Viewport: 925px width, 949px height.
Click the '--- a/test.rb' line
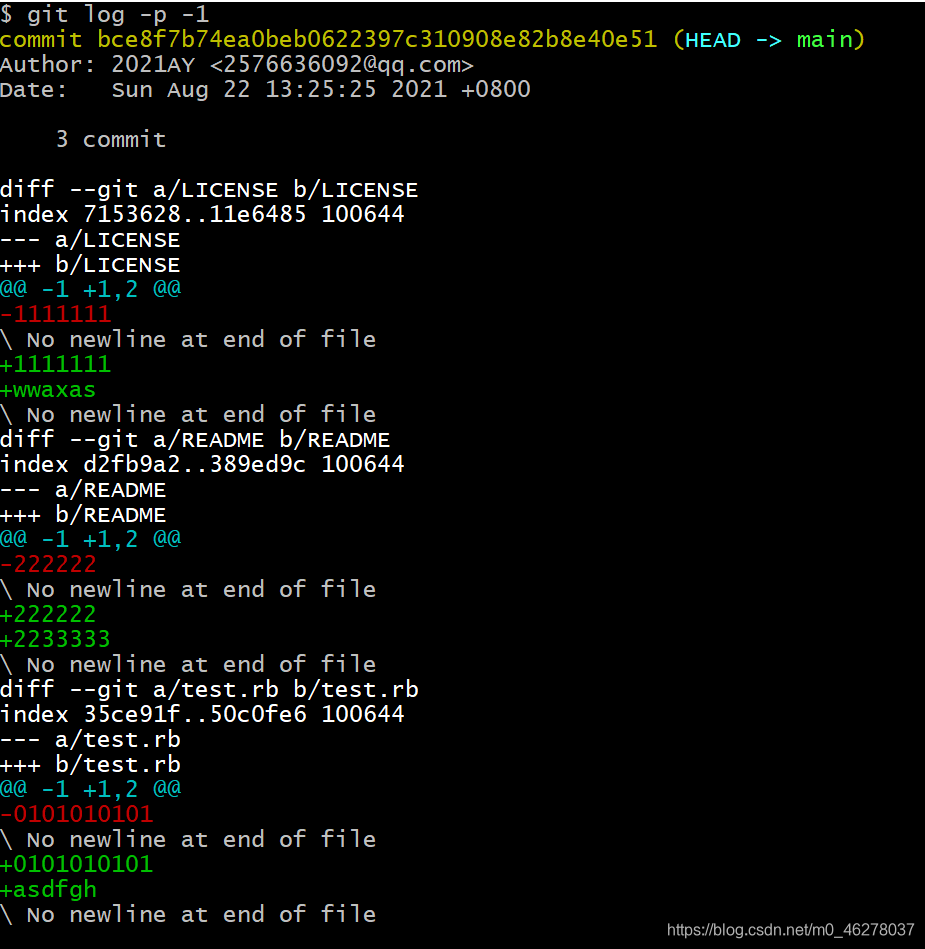(x=90, y=740)
